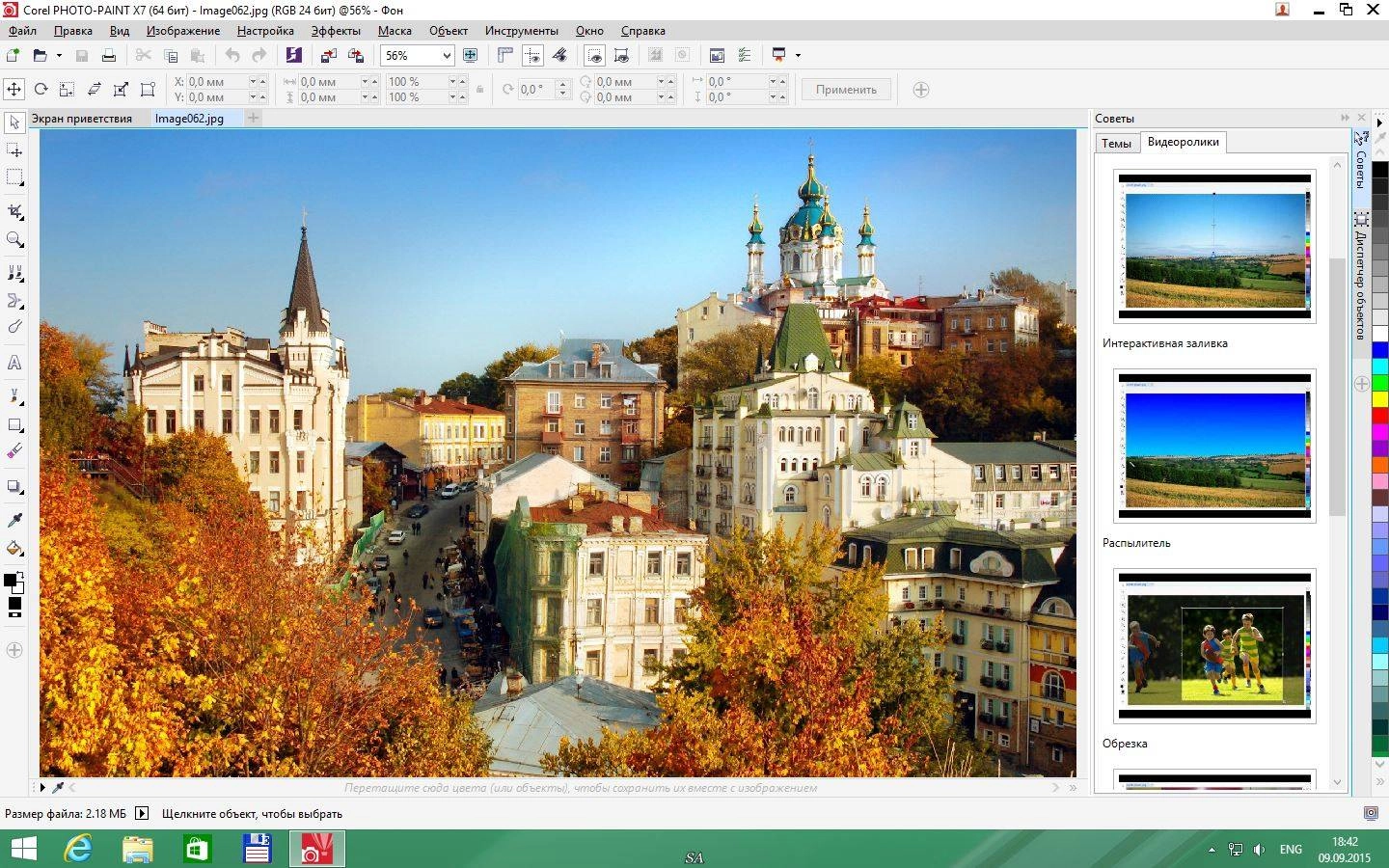
Task: Expand status bar info arrow after file size
Action: tap(142, 813)
